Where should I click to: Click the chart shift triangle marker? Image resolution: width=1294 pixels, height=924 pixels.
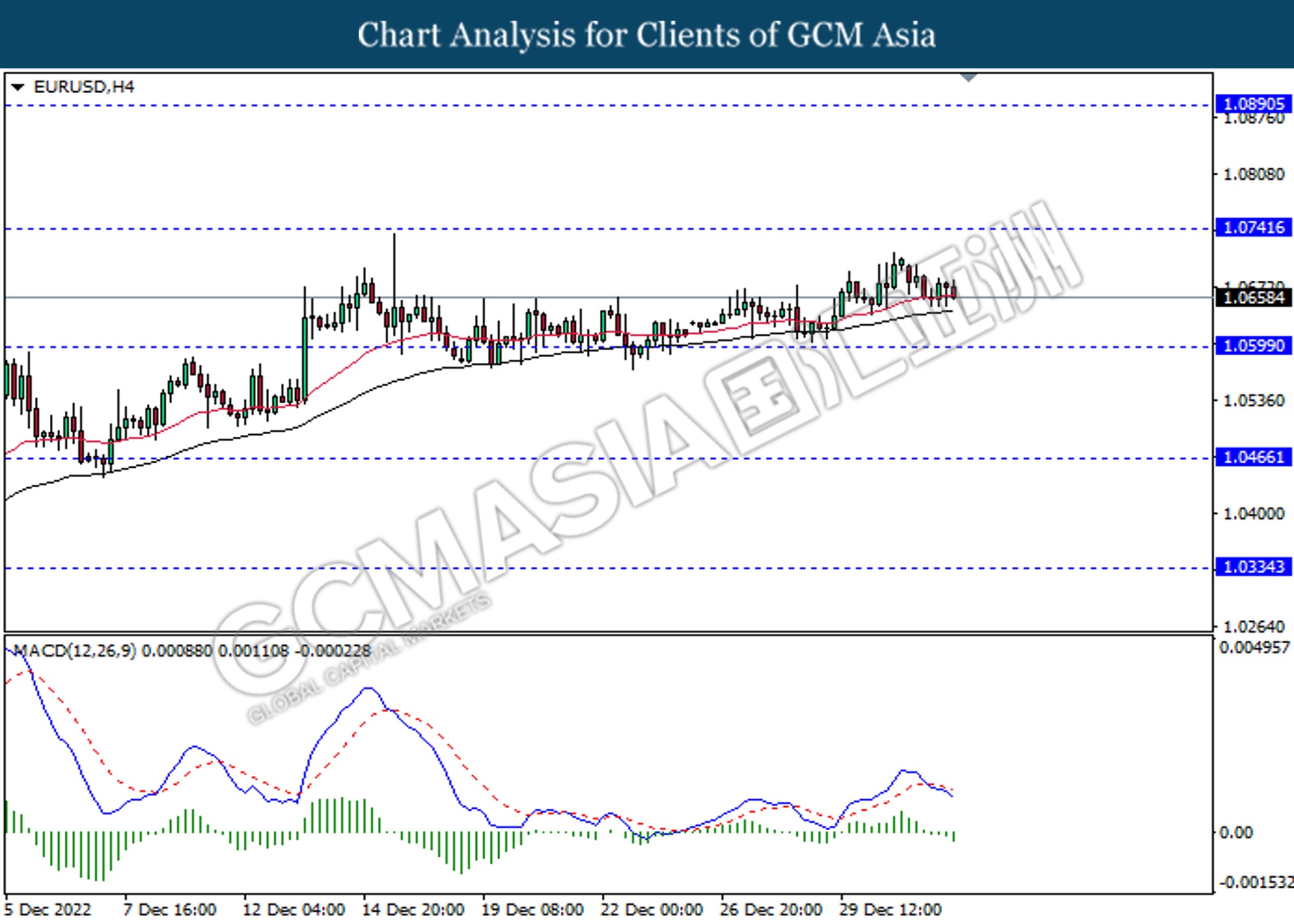(968, 78)
